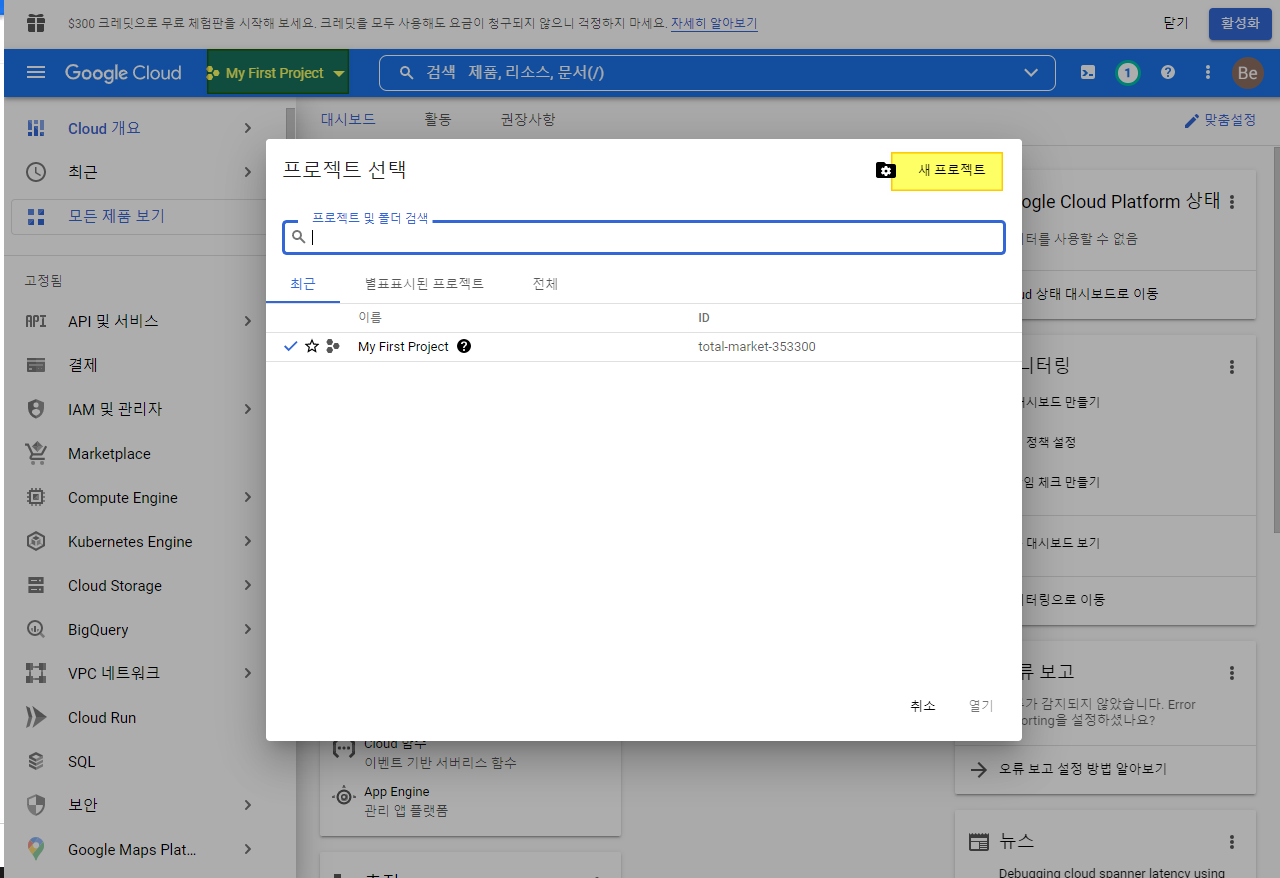The width and height of the screenshot is (1280, 878).
Task: Click the Cloud Run icon
Action: tap(36, 717)
